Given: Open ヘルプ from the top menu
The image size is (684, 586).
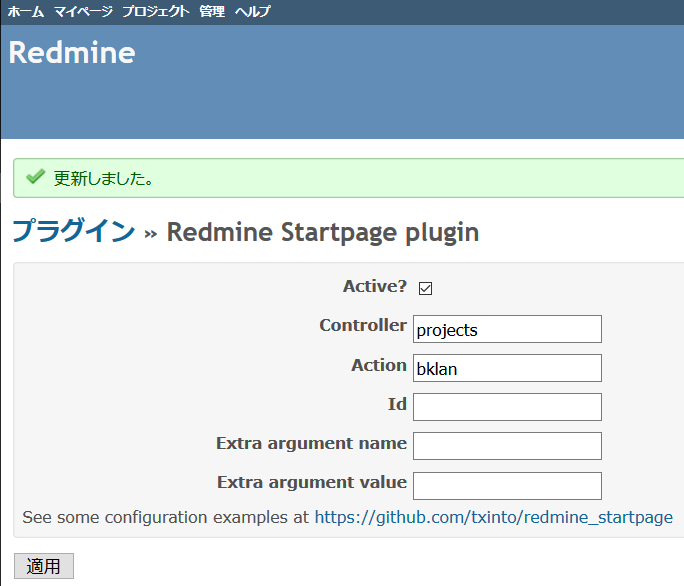Looking at the screenshot, I should click(252, 12).
